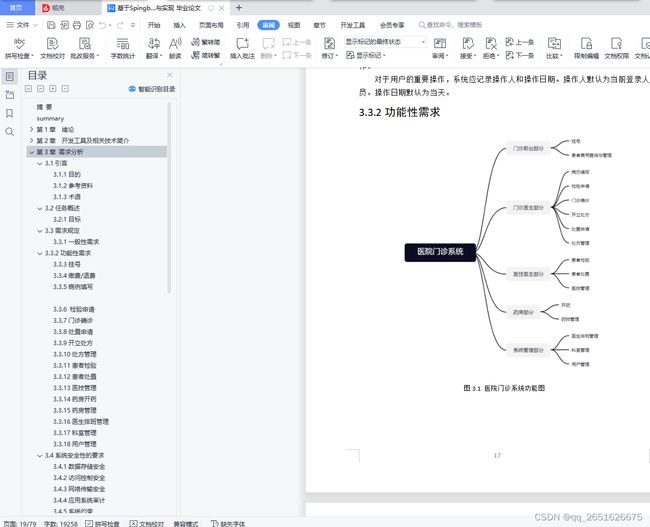This screenshot has height=527, width=650.
Task: Click the navigation pane vertical scrollbar
Action: [169, 198]
